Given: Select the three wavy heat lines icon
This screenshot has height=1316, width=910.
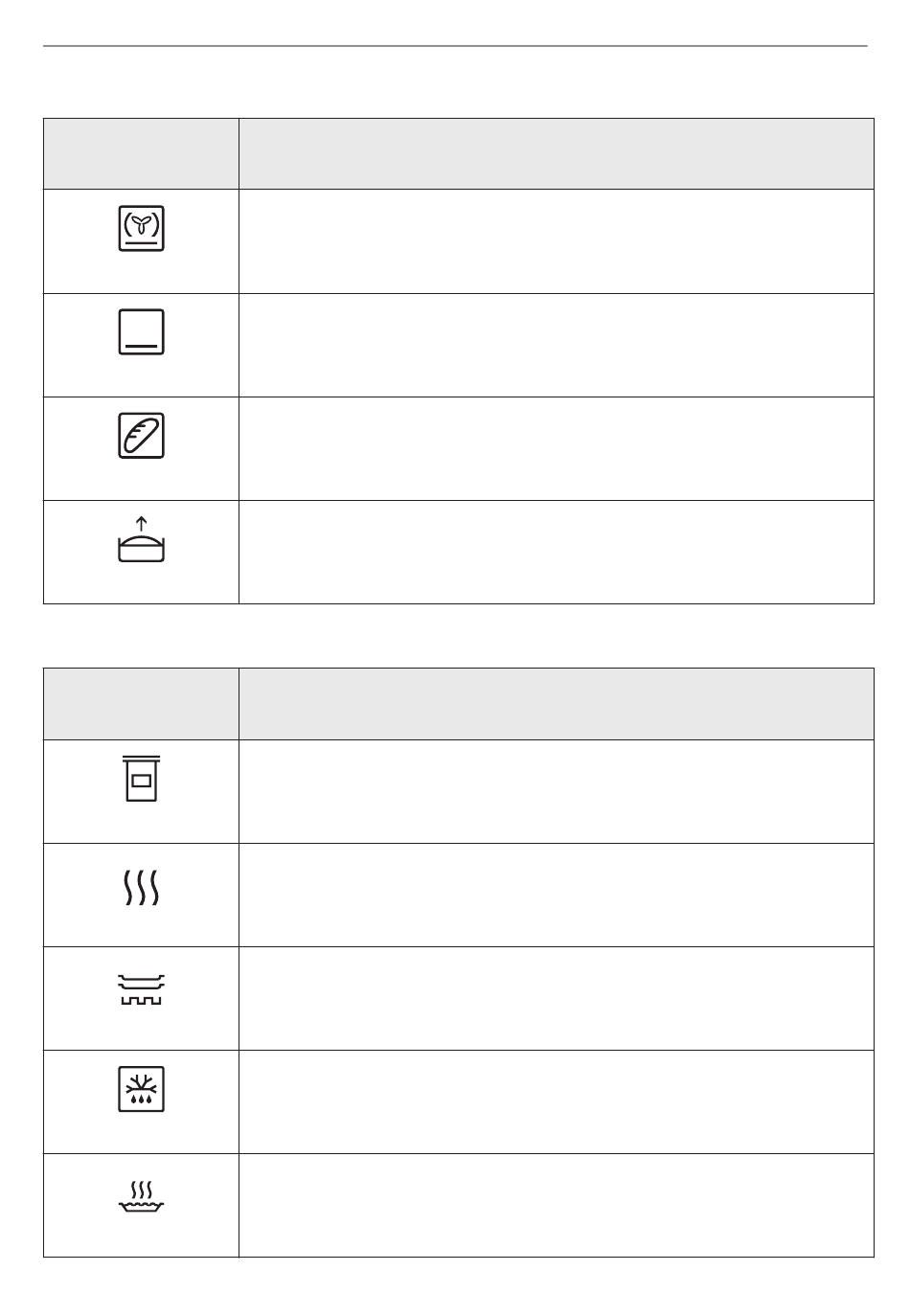Looking at the screenshot, I should pyautogui.click(x=142, y=889).
